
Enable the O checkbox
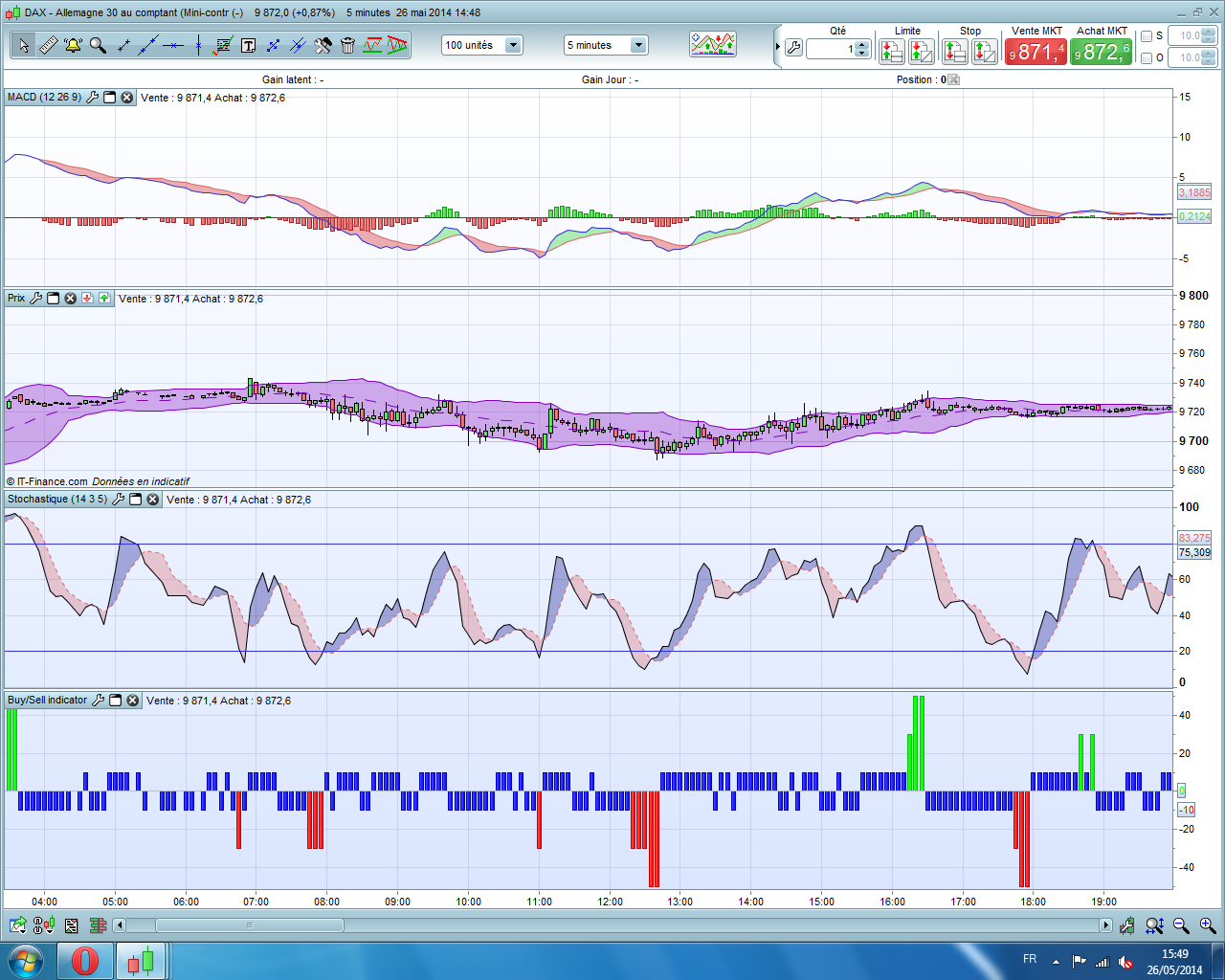point(1147,58)
